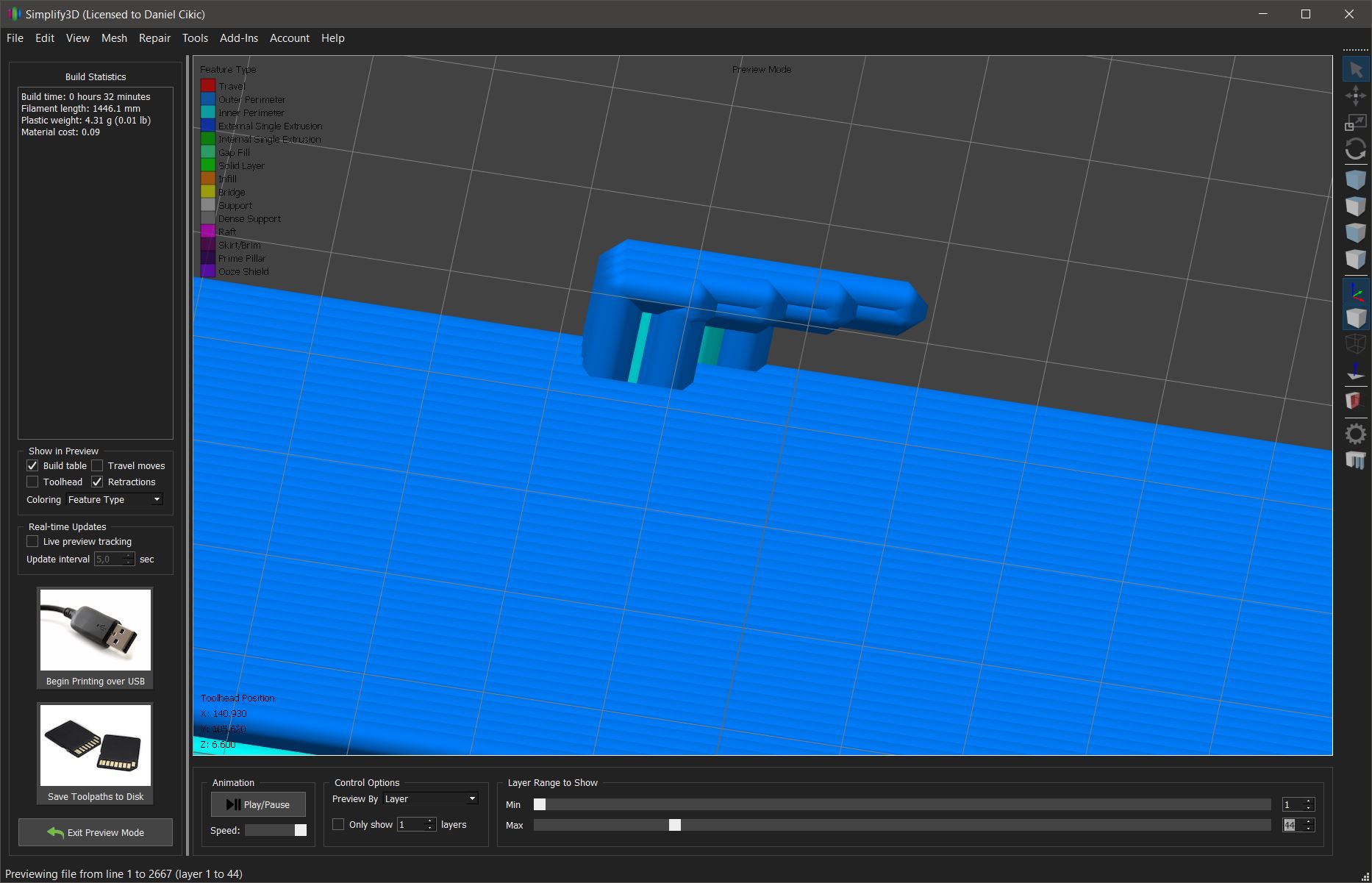Screen dimensions: 1372x883
Task: Click the Material cost 0.09 text
Action: [x=60, y=132]
